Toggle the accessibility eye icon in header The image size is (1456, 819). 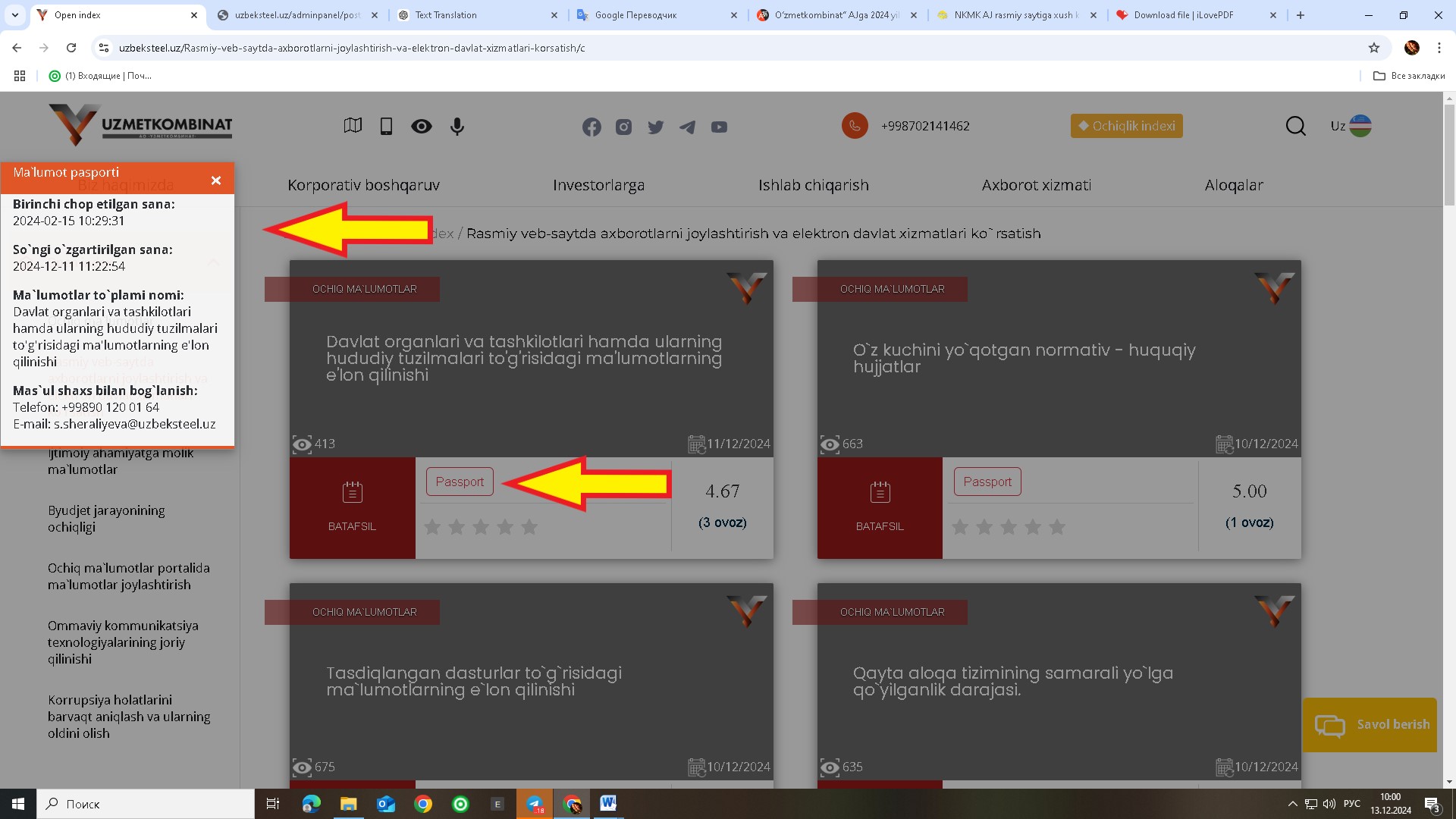(x=422, y=126)
